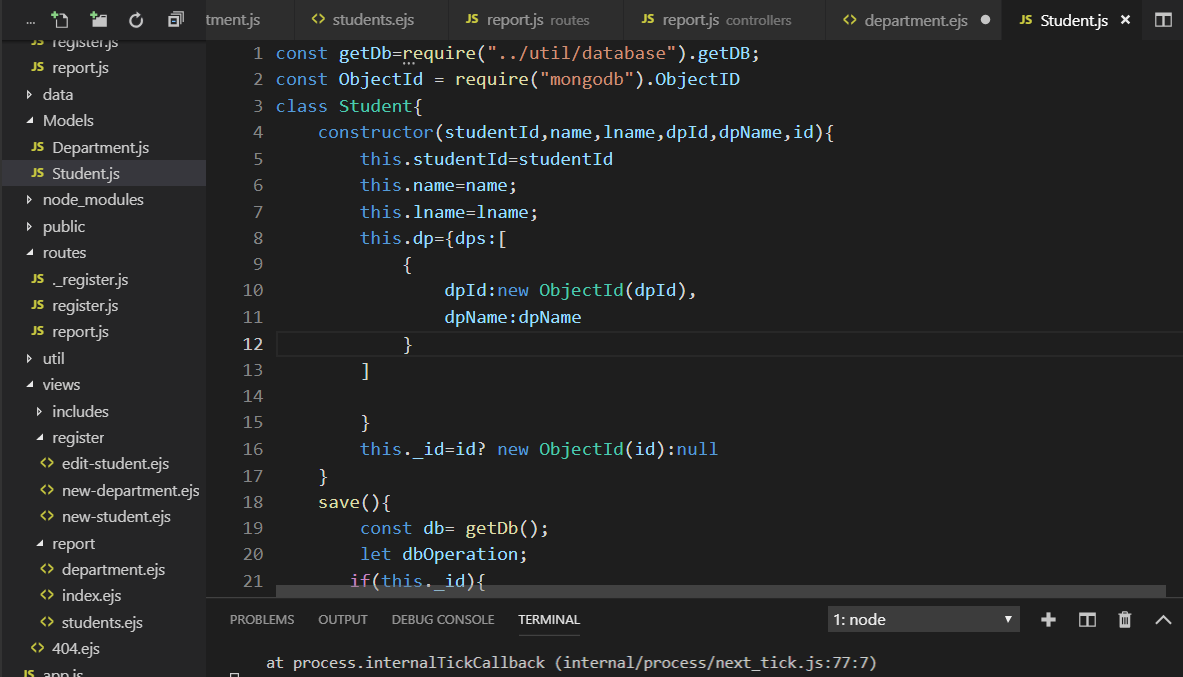This screenshot has width=1183, height=677.
Task: Collapse the views folder
Action: (x=103, y=385)
